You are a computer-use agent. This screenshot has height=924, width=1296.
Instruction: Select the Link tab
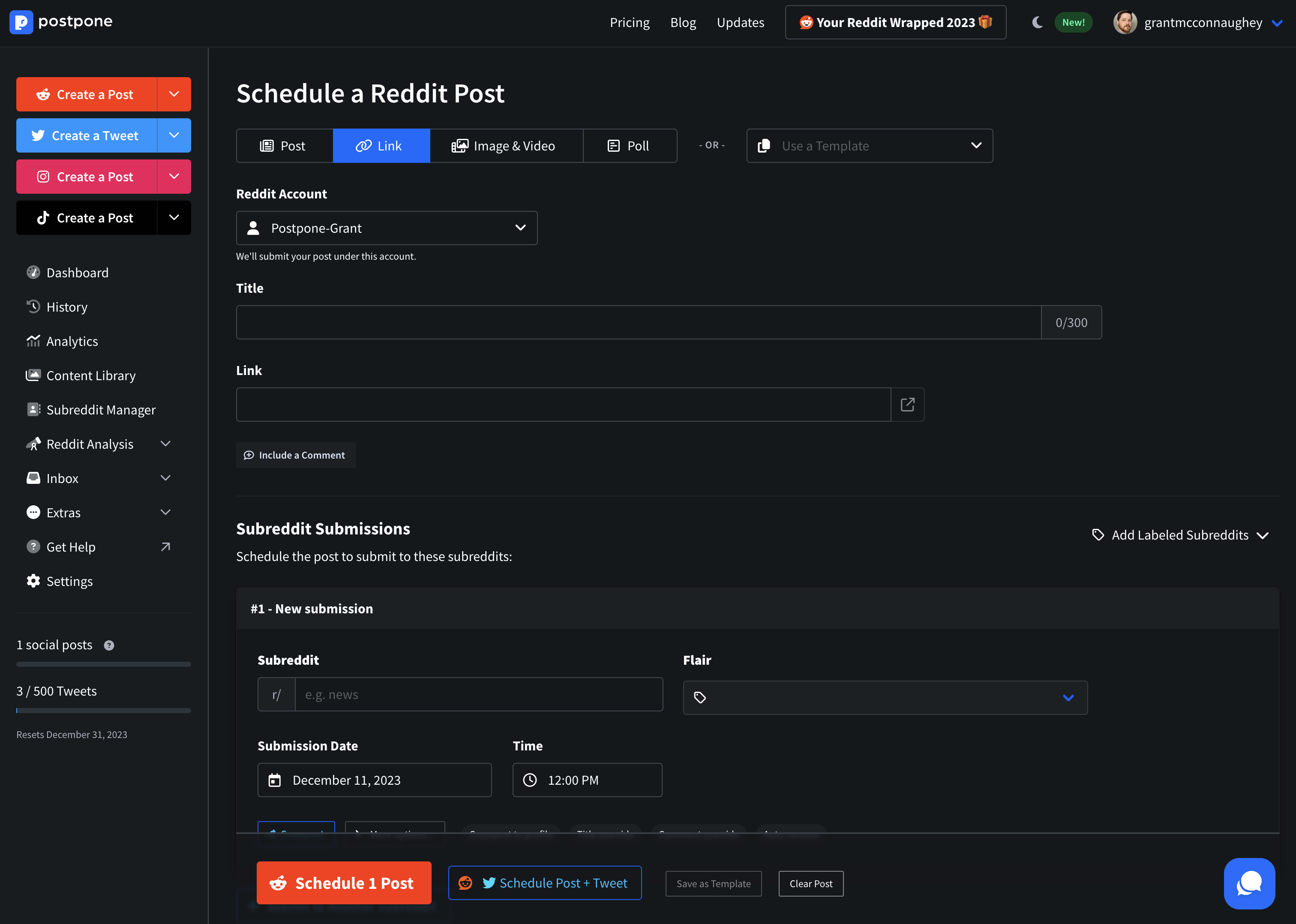pos(381,146)
